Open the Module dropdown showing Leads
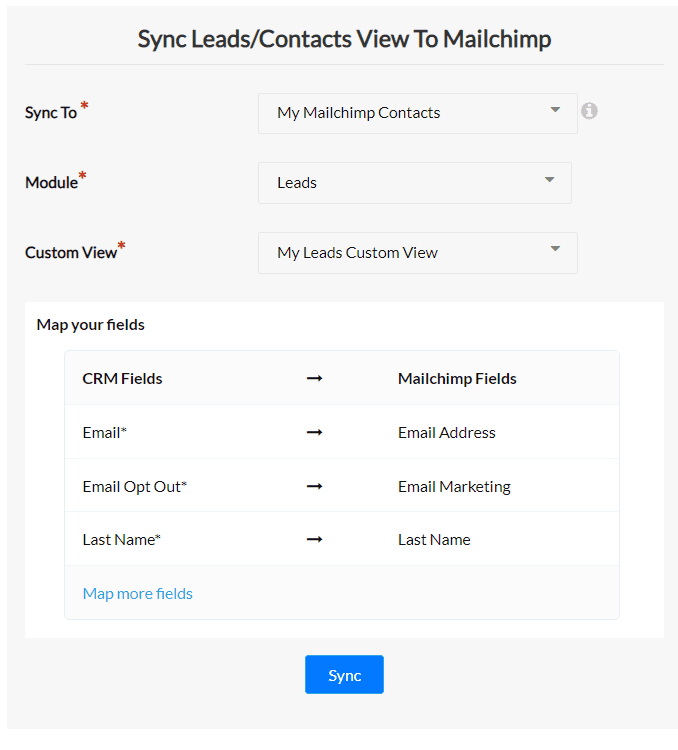This screenshot has width=678, height=750. coord(415,183)
